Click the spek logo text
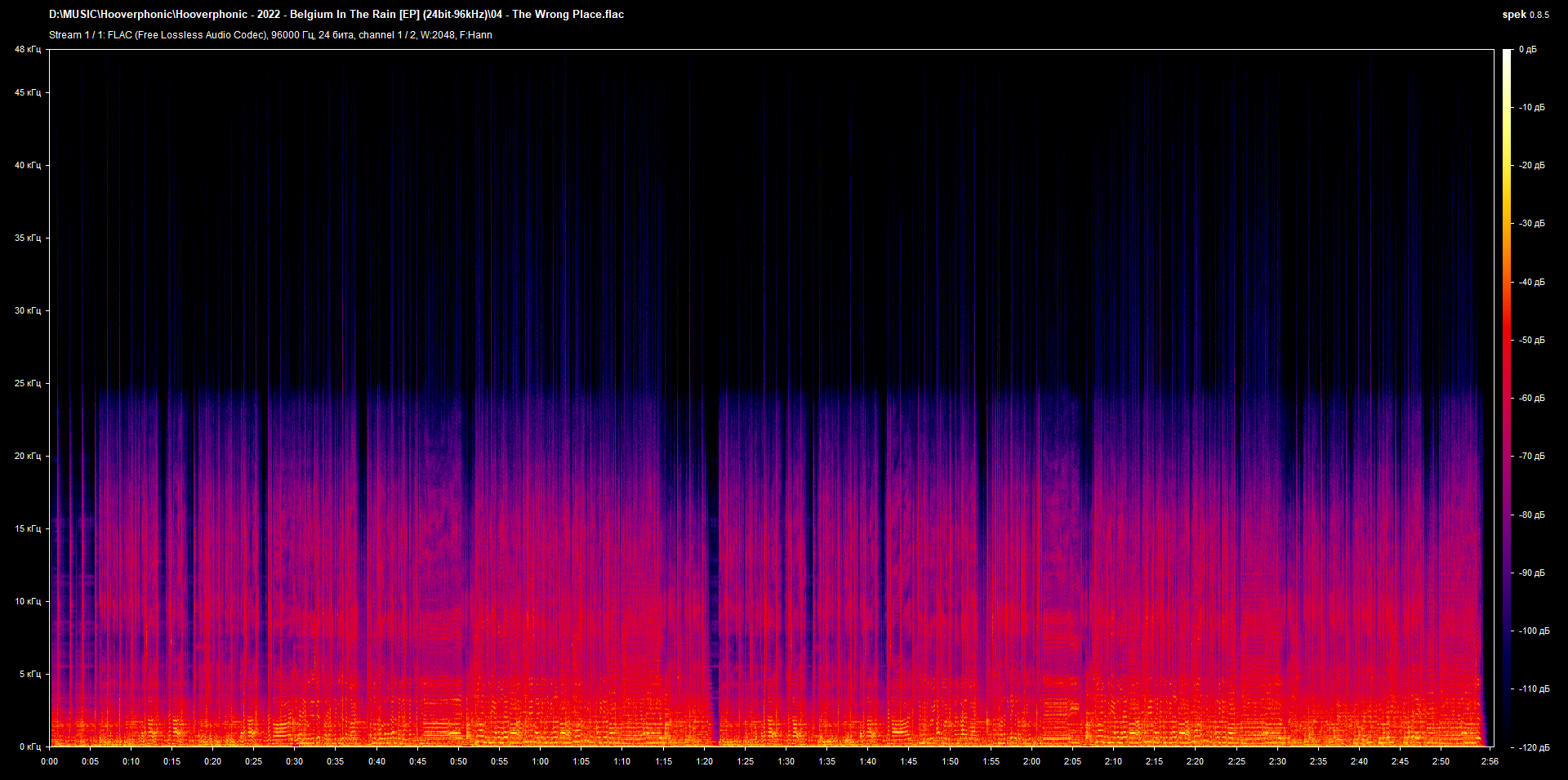1568x780 pixels. (x=1513, y=15)
